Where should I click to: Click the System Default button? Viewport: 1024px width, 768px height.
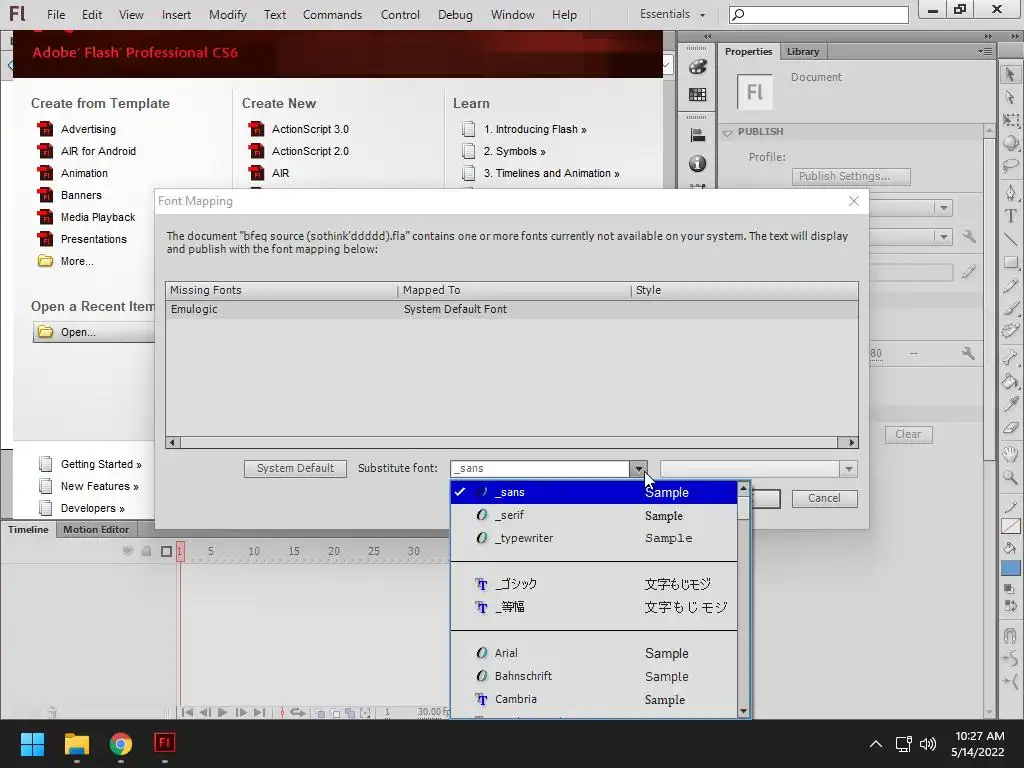(295, 468)
